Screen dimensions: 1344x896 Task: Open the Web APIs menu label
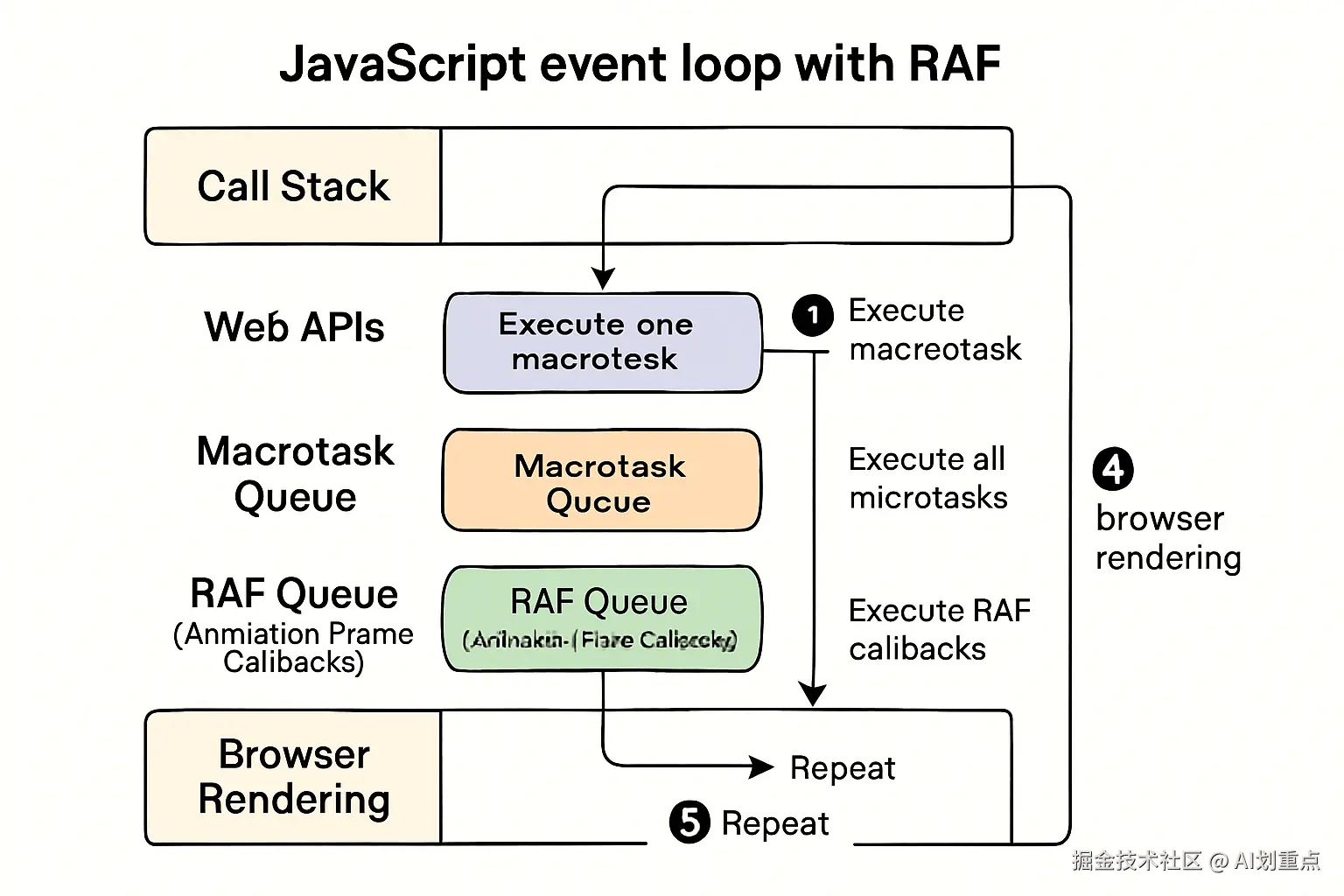tap(294, 327)
